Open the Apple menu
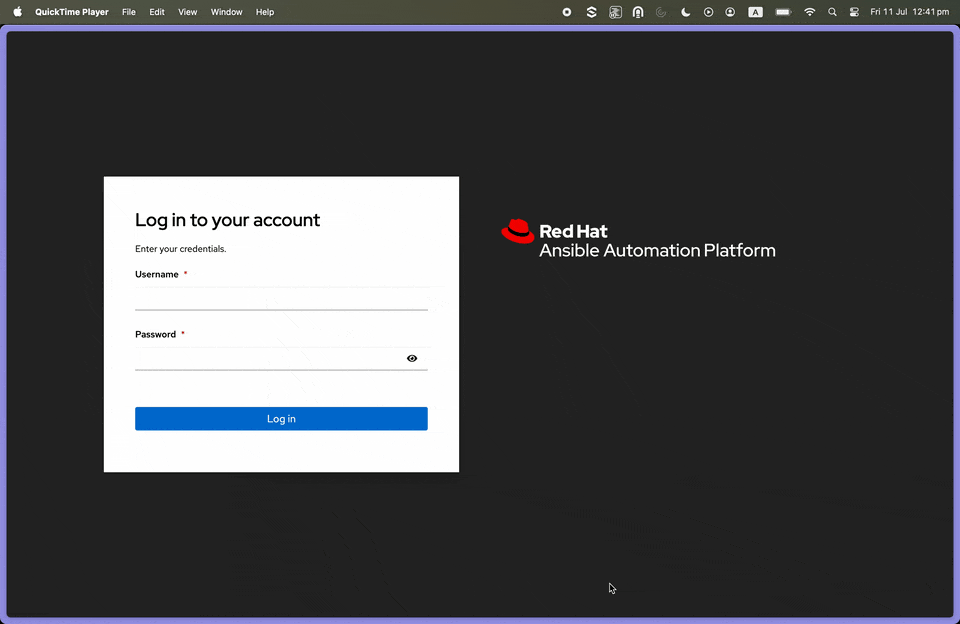This screenshot has height=624, width=960. (x=18, y=12)
